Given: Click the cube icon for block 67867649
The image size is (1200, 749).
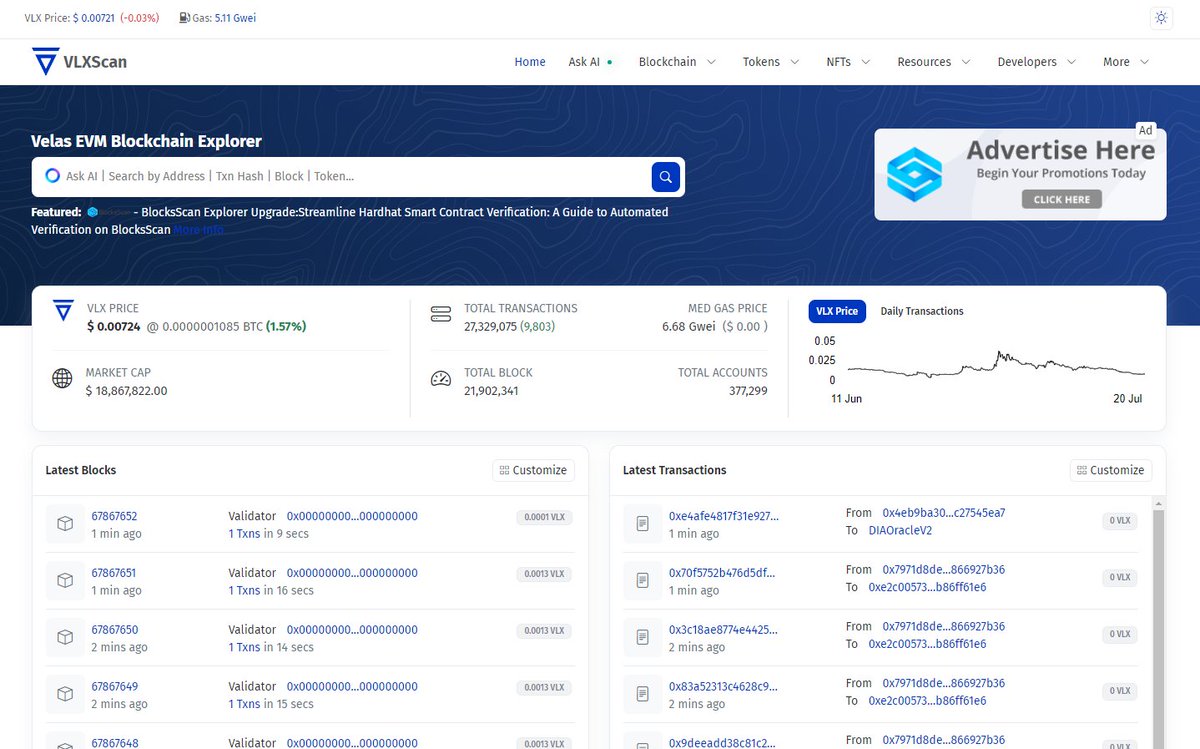Looking at the screenshot, I should click(65, 695).
